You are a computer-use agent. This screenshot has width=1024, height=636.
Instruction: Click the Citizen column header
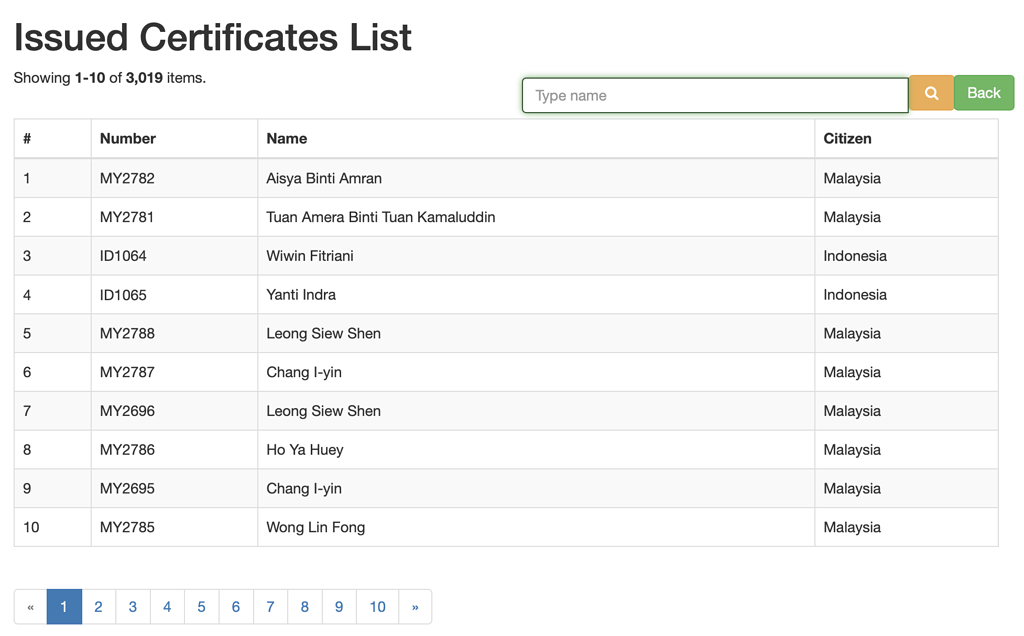coord(849,138)
